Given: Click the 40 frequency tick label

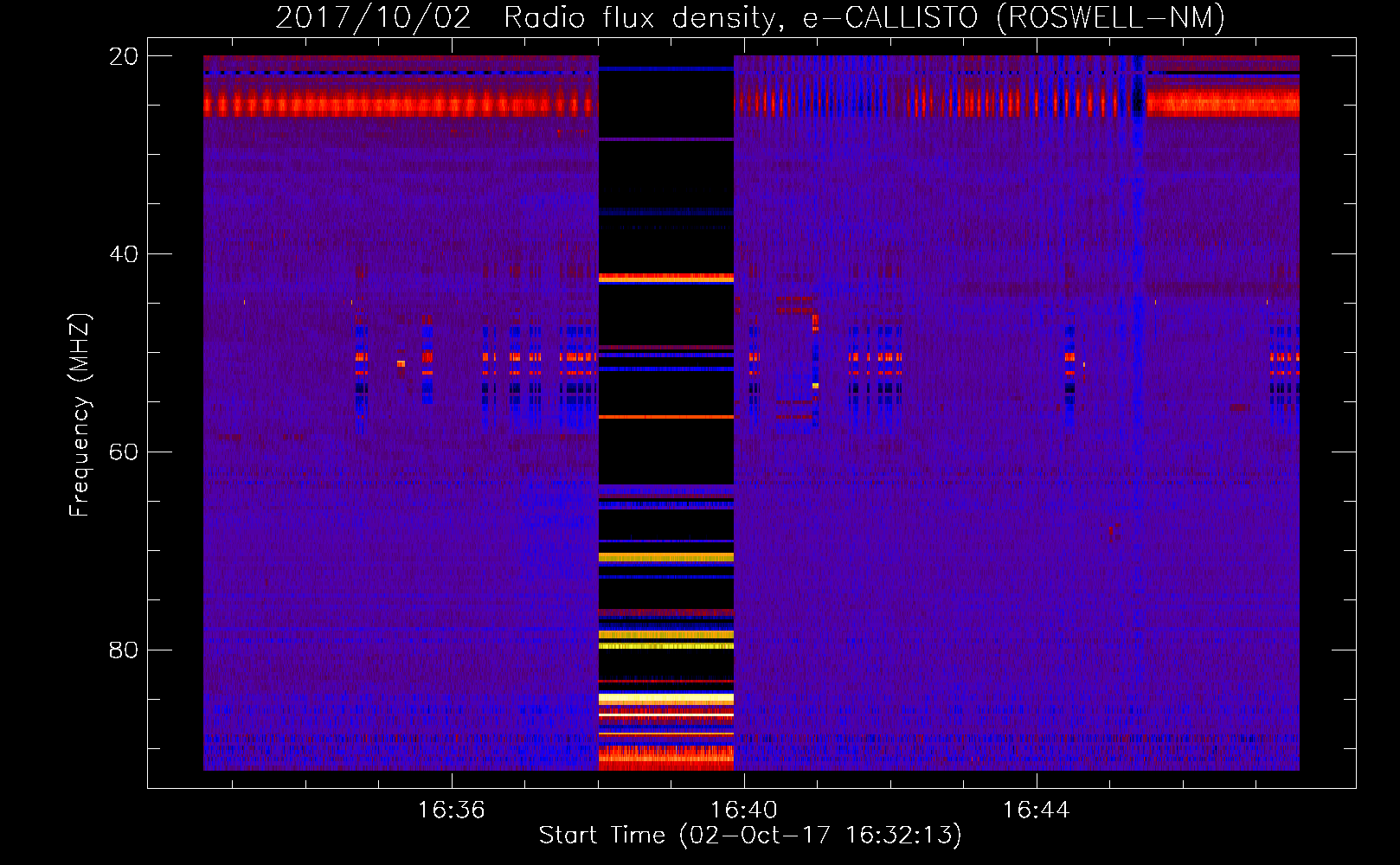Looking at the screenshot, I should (x=123, y=254).
